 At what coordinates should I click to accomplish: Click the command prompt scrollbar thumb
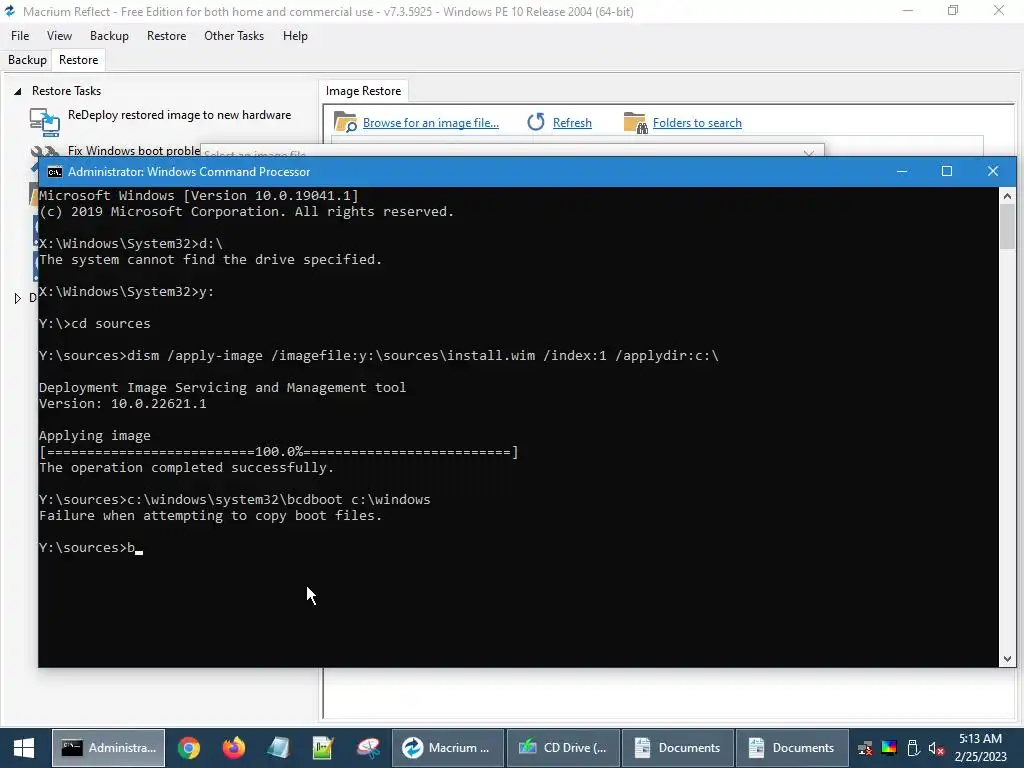point(1007,227)
